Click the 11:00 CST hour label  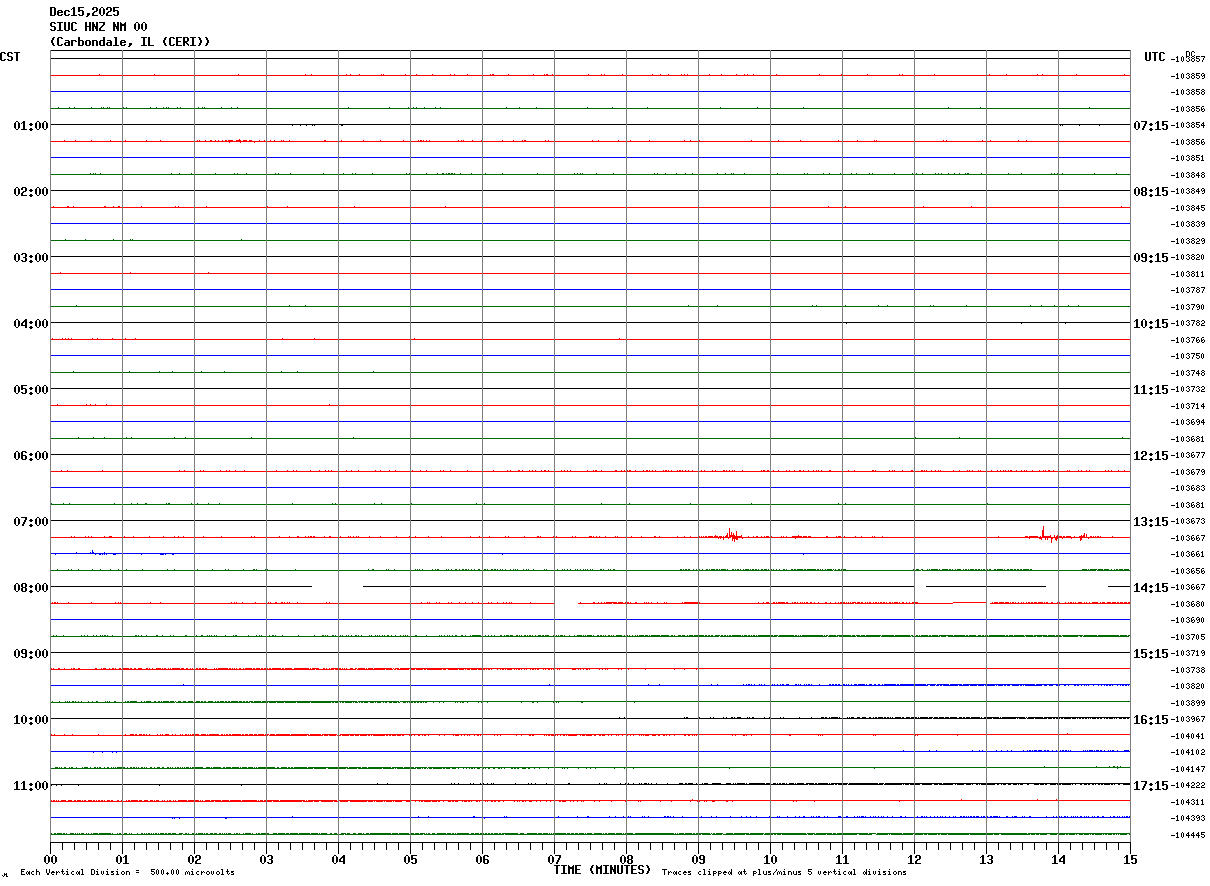31,785
